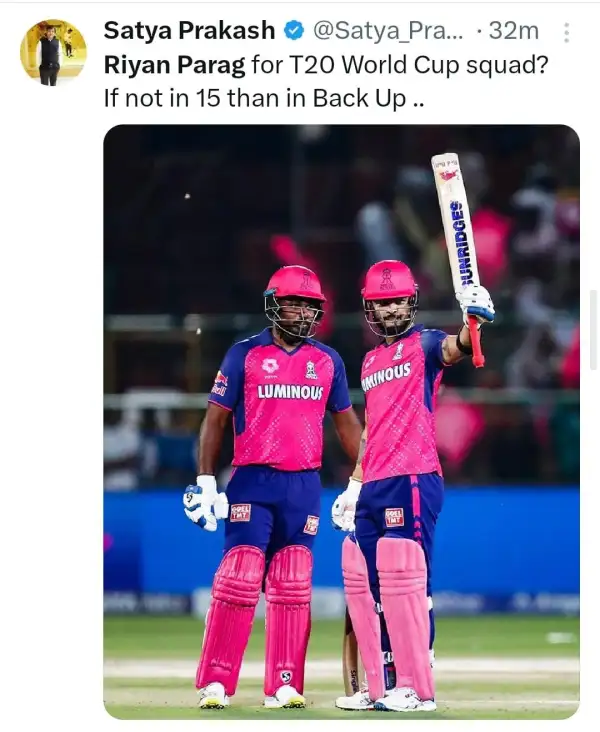600x732 pixels.
Task: Click the Red Bull logo on sleeve
Action: (x=219, y=383)
